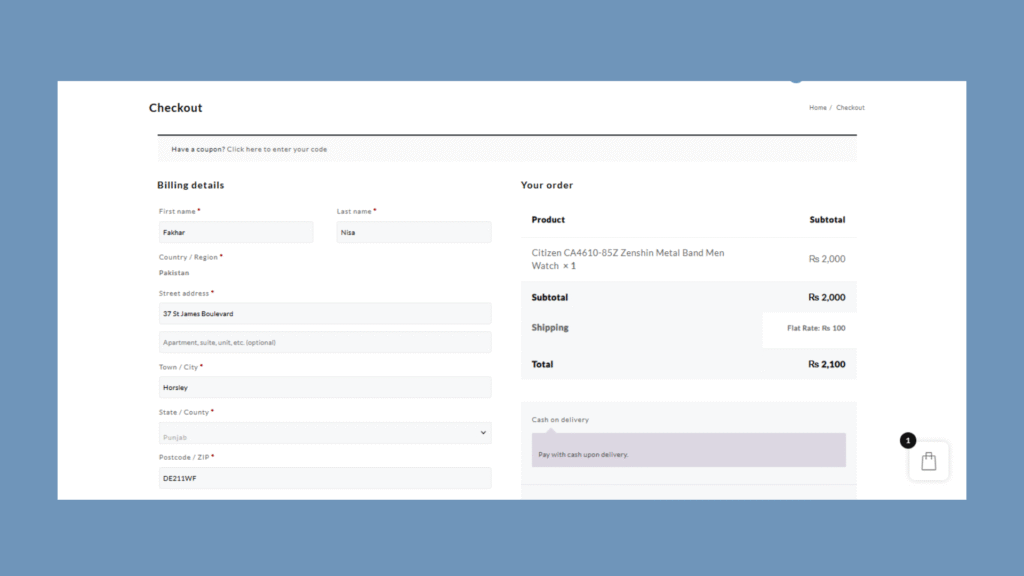Click the Flat Rate Rs 100 shipping option
This screenshot has width=1024, height=576.
pos(816,328)
